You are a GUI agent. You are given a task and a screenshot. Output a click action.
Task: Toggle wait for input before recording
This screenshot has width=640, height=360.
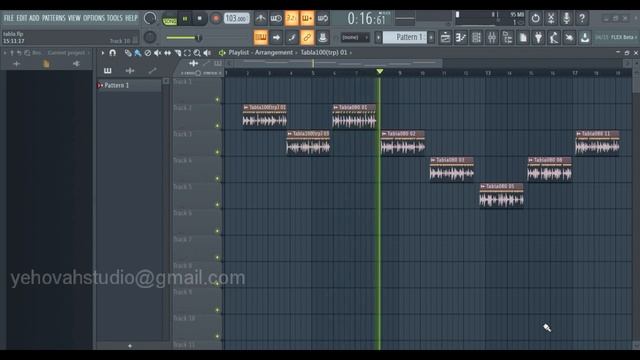pyautogui.click(x=276, y=18)
